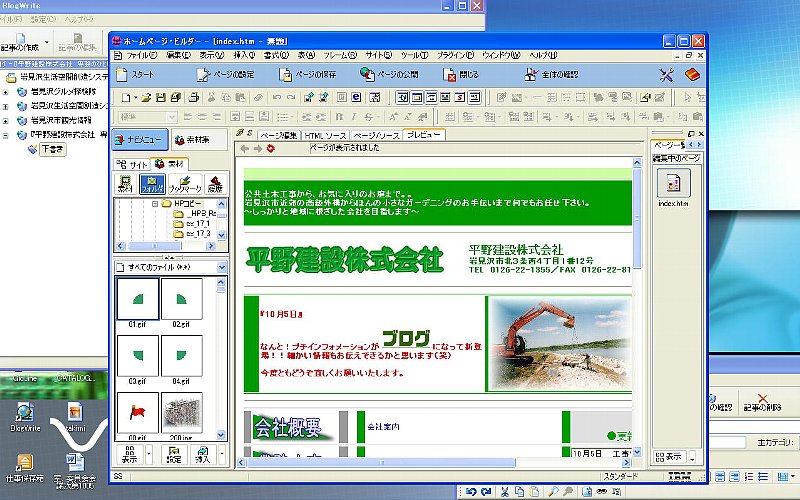Image resolution: width=800 pixels, height=500 pixels.
Task: Open the 仕事保存先 desktop folder
Action: (24, 468)
